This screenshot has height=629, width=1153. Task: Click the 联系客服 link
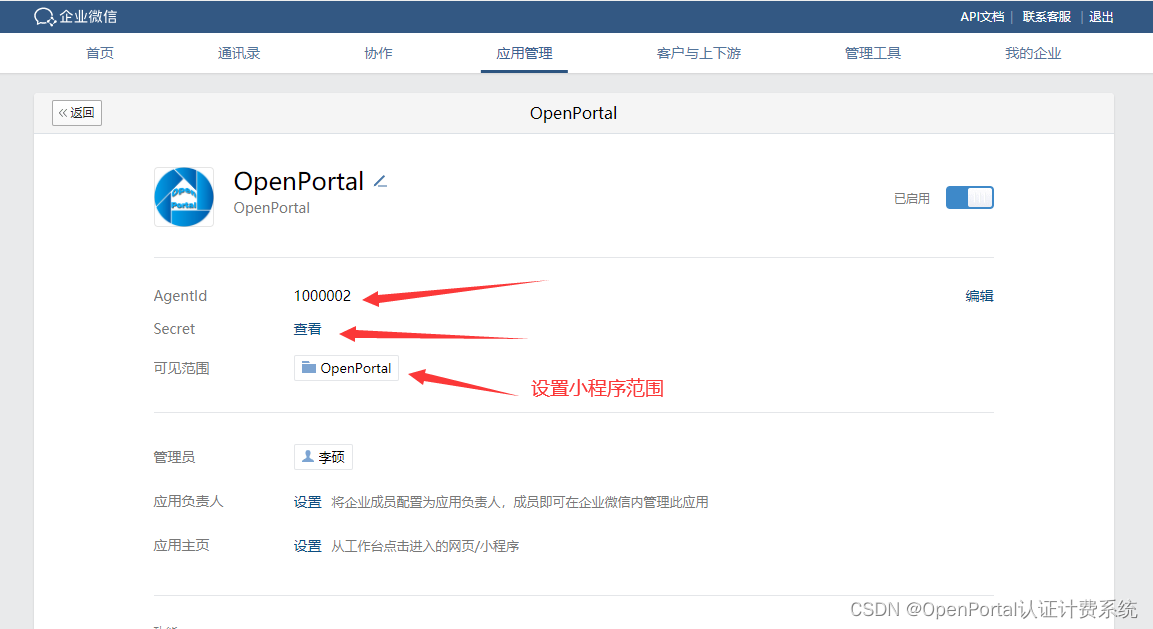point(1046,17)
